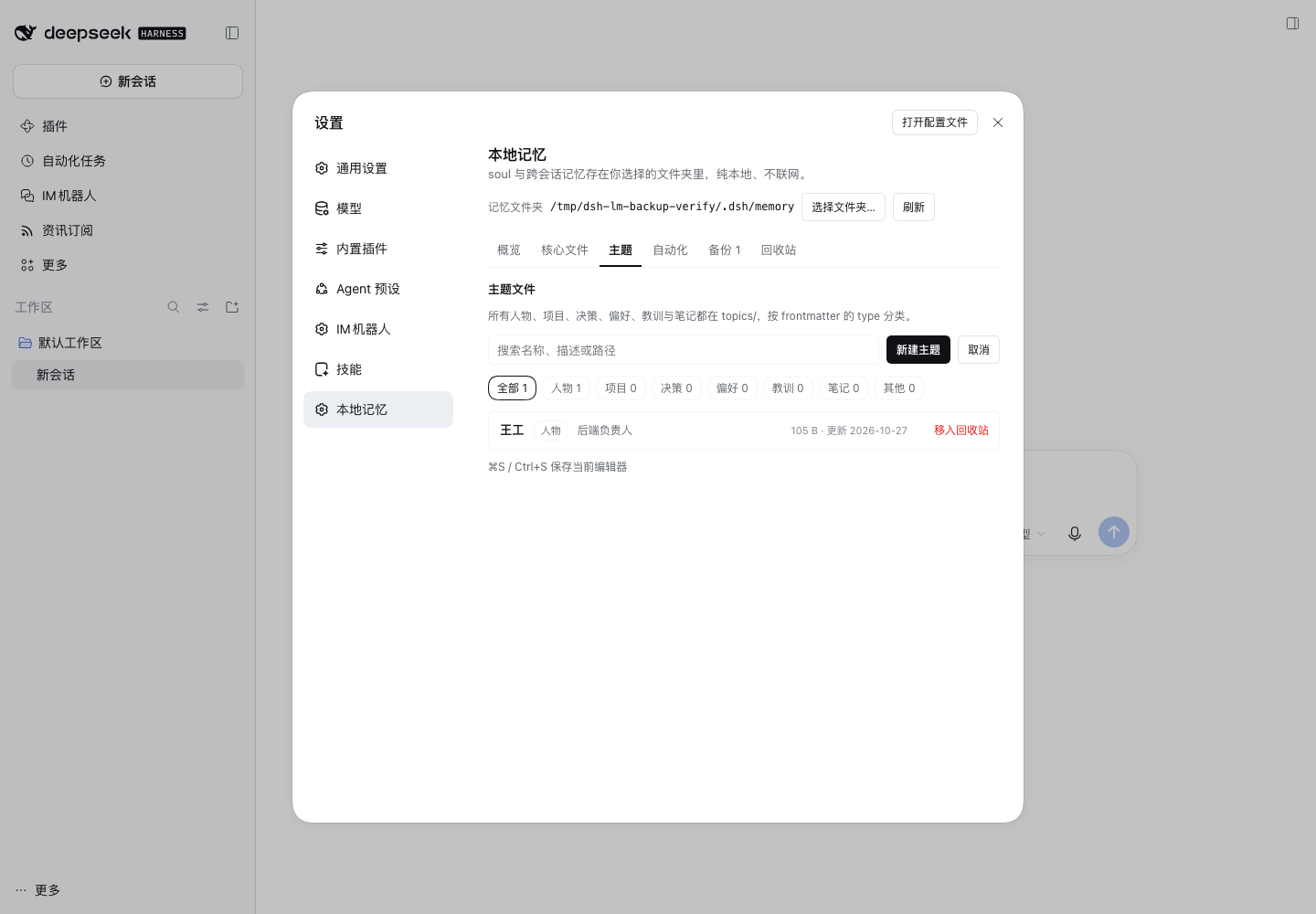Viewport: 1316px width, 914px height.
Task: Open 插件 in the sidebar
Action: pos(128,126)
